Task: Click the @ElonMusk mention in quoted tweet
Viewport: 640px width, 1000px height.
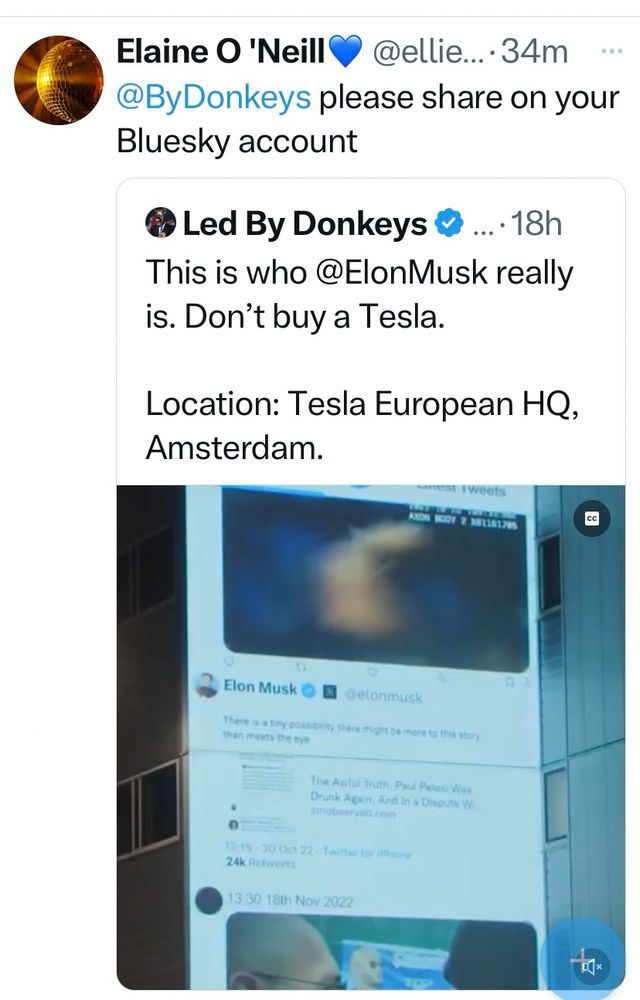Action: [402, 272]
